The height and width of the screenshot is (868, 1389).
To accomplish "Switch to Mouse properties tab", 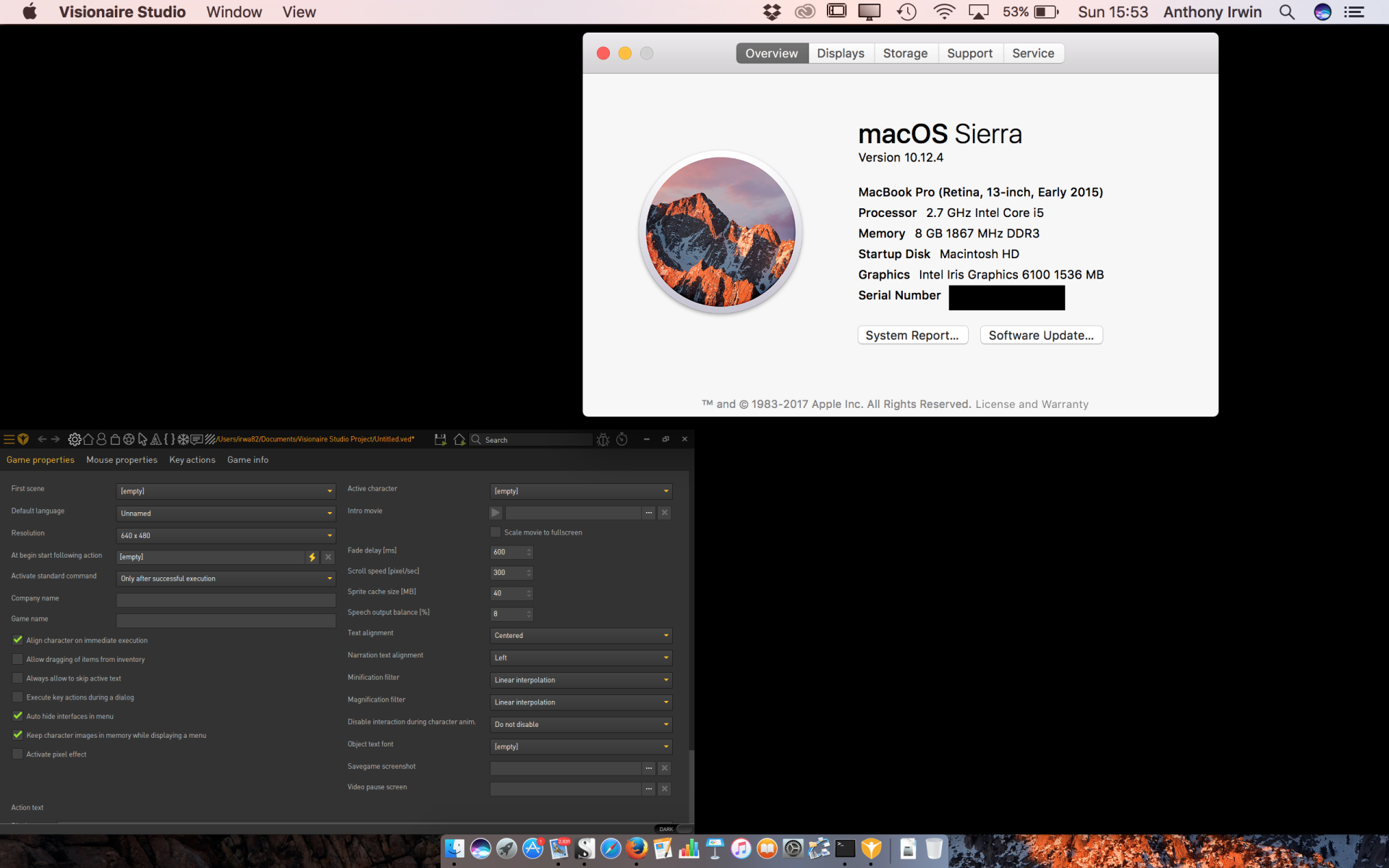I will tap(122, 460).
